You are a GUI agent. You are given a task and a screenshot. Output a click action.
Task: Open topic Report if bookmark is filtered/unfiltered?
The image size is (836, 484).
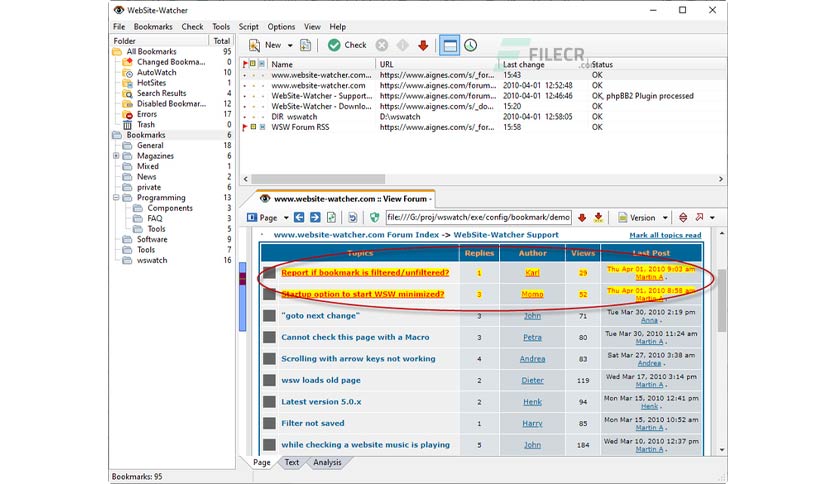(365, 272)
